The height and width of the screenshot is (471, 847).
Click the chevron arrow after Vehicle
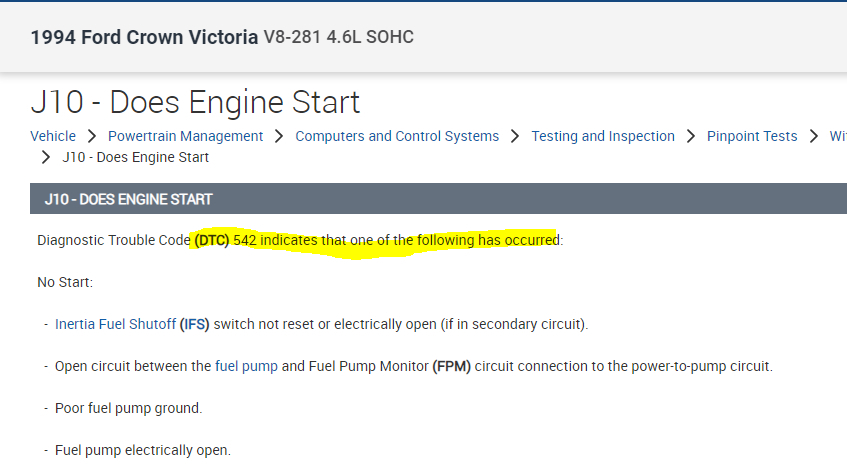coord(91,136)
